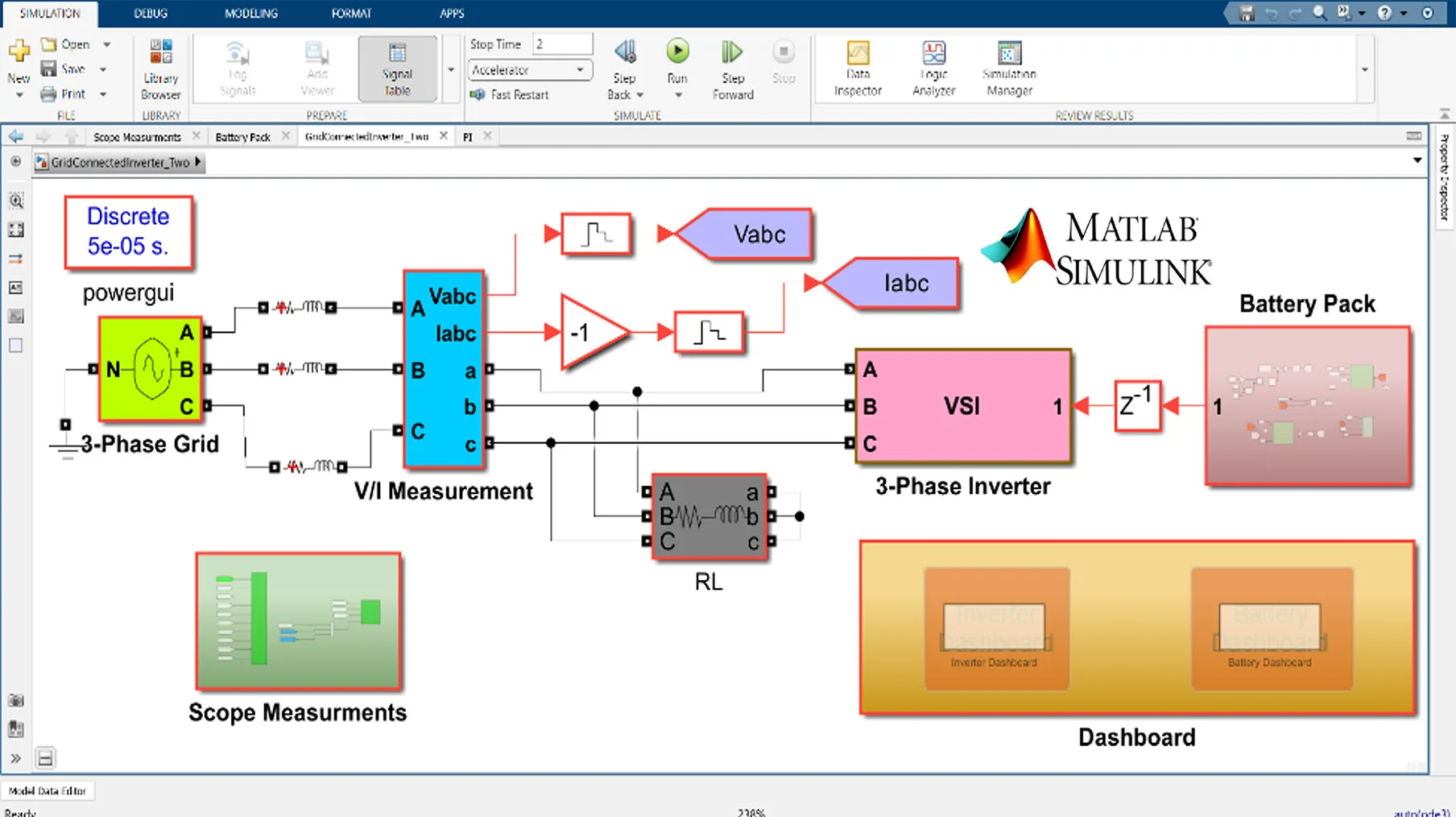Switch to the SIMULATION ribbon tab
This screenshot has height=817, width=1456.
tap(50, 14)
